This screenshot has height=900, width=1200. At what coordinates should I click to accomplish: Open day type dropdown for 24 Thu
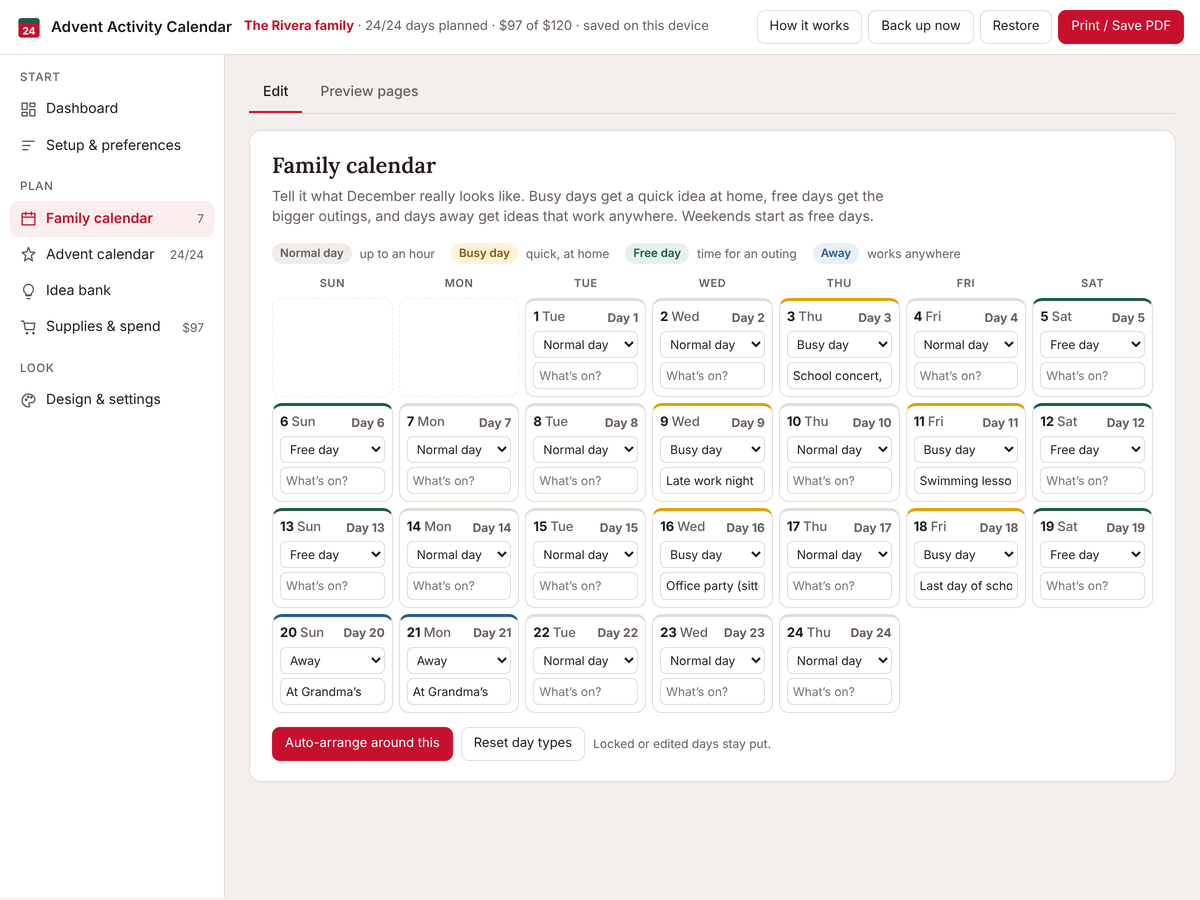pyautogui.click(x=839, y=661)
